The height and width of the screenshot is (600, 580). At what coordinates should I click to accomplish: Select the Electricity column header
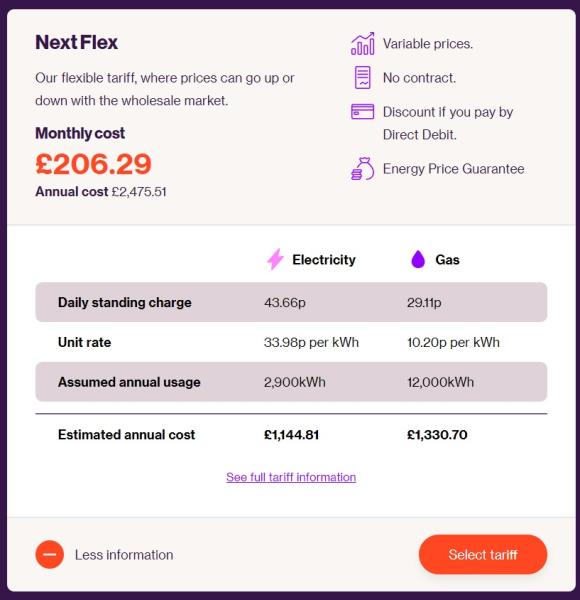point(324,259)
